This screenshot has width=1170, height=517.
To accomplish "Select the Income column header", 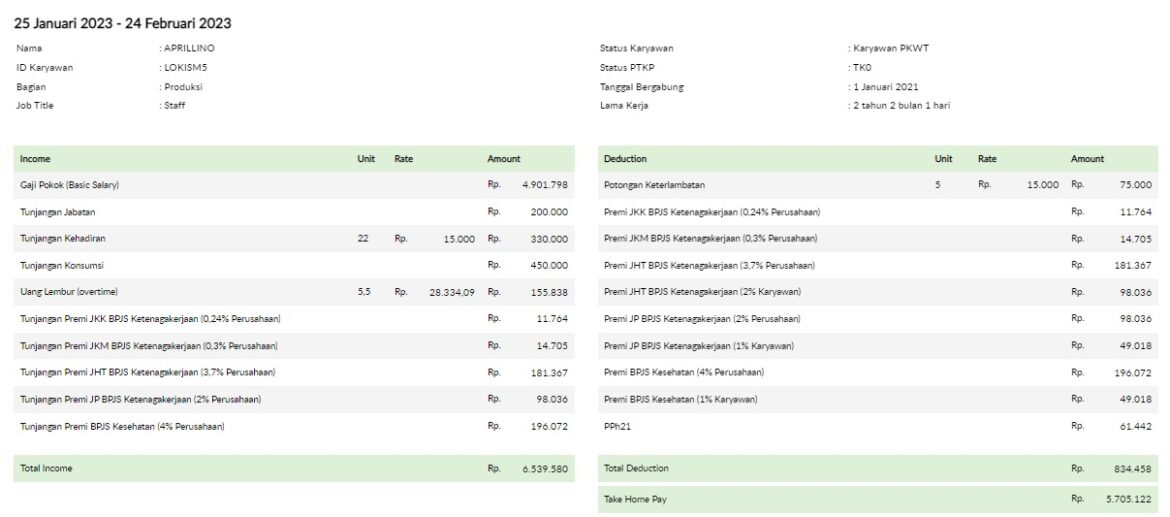I will [x=35, y=159].
